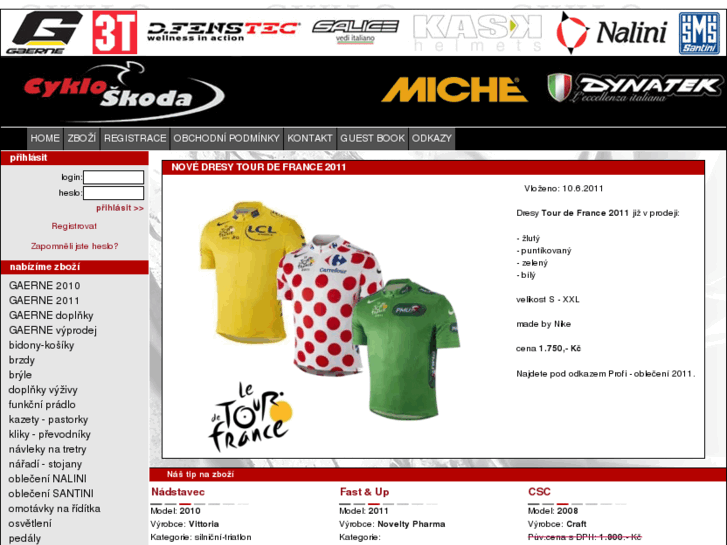Focus the heslo password field
The image size is (727, 545).
tap(113, 193)
